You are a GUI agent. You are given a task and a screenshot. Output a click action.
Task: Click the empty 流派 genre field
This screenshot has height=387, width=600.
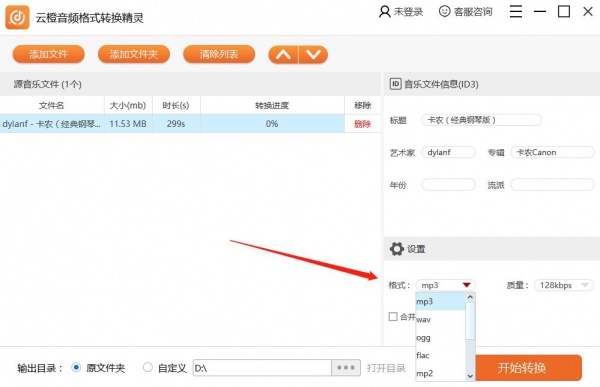(553, 185)
